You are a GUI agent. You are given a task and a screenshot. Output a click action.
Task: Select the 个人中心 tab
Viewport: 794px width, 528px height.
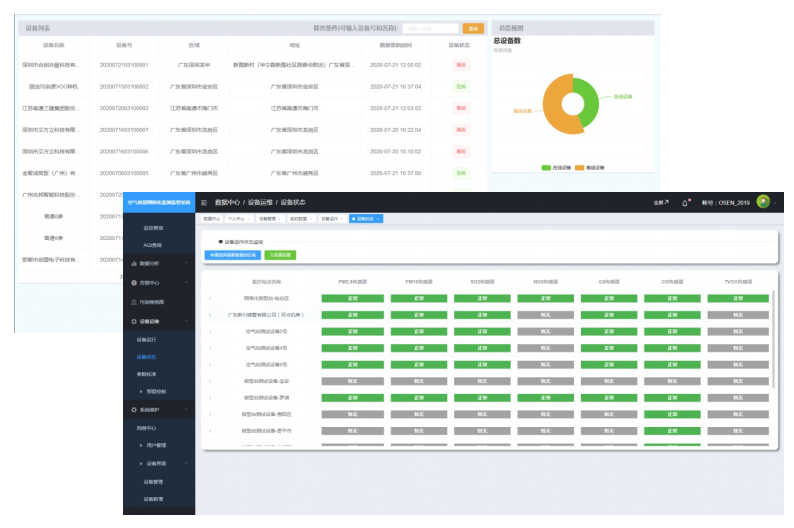coord(238,218)
